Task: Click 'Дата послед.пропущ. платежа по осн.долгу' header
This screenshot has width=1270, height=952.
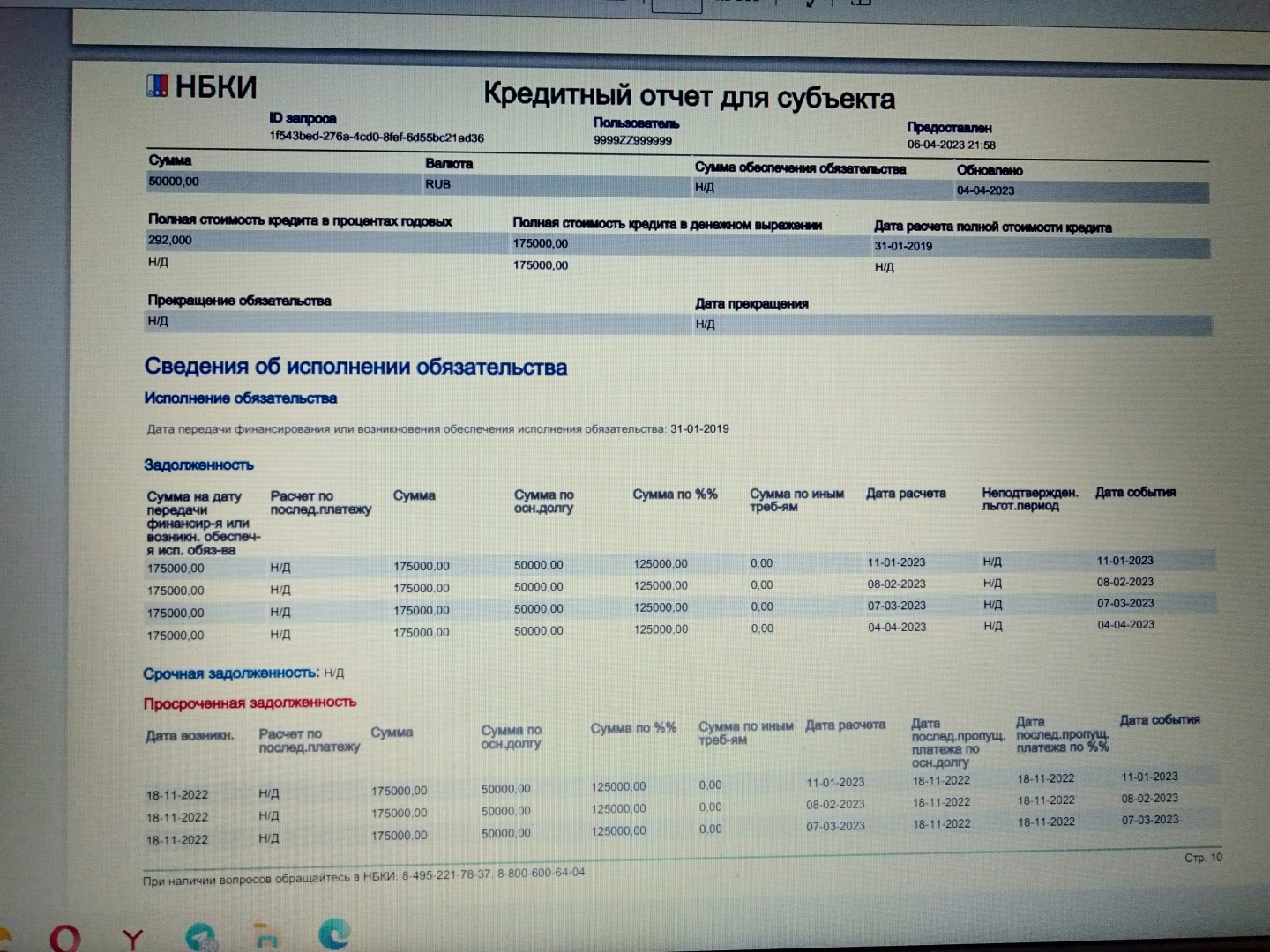Action: pos(958,742)
